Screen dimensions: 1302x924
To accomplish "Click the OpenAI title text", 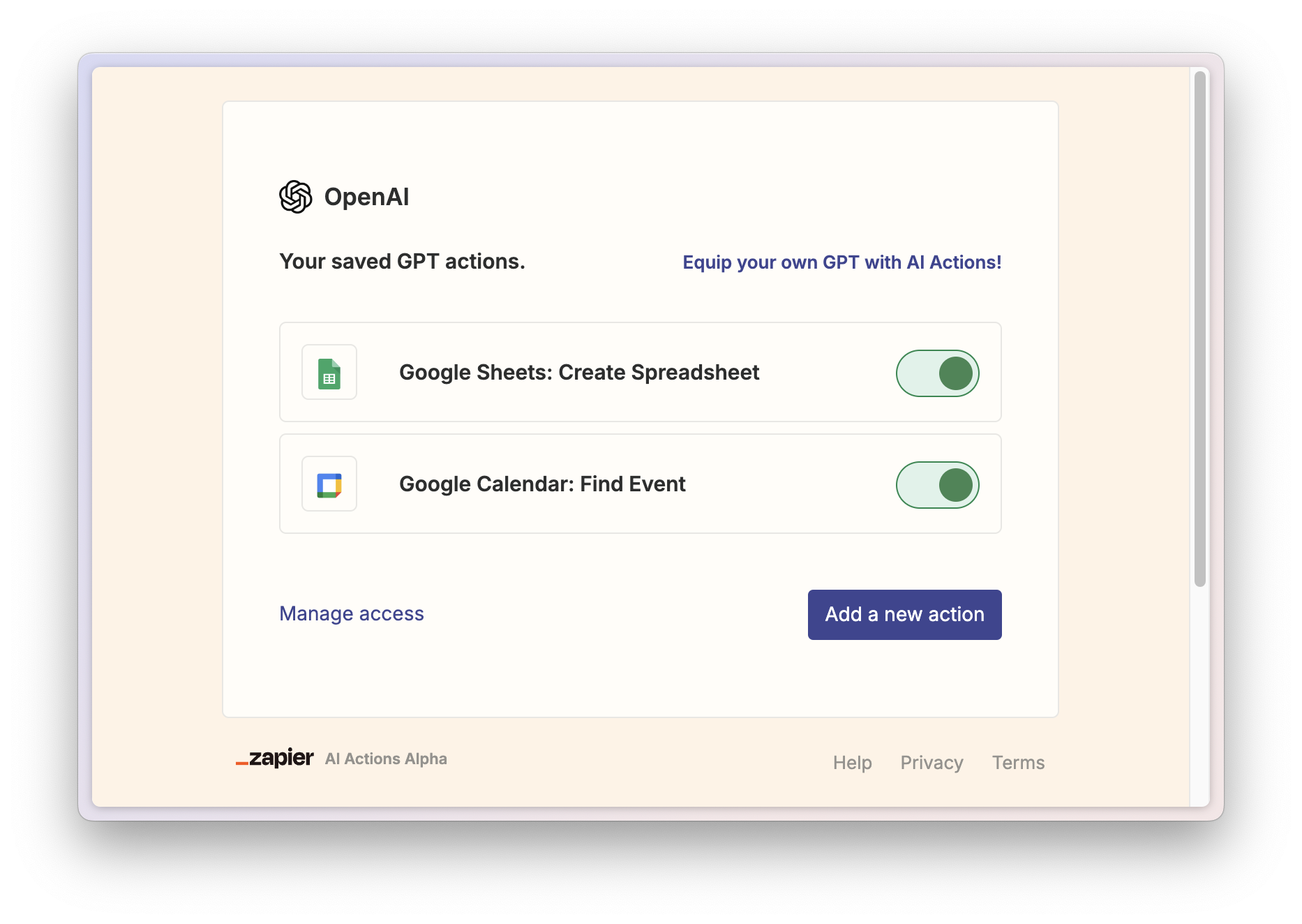I will click(366, 196).
